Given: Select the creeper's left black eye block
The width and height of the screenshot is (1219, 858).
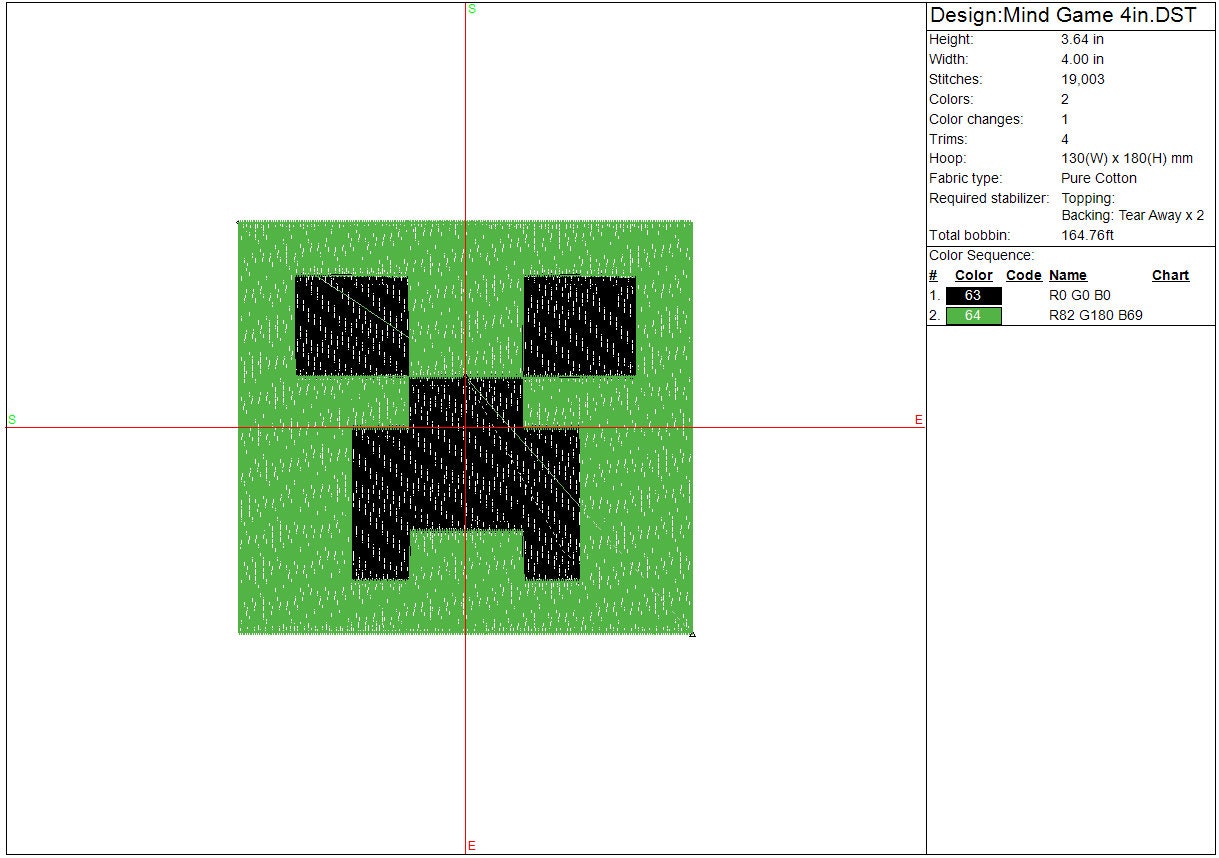Looking at the screenshot, I should point(351,326).
